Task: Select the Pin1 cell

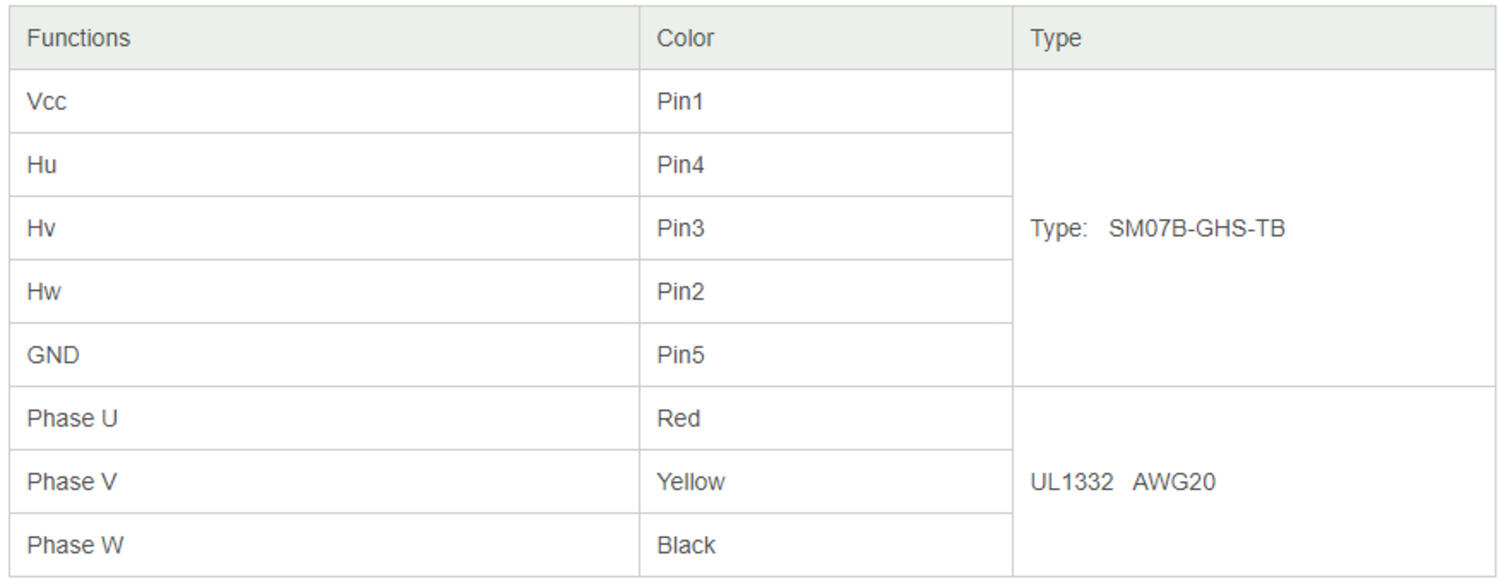Action: (680, 102)
